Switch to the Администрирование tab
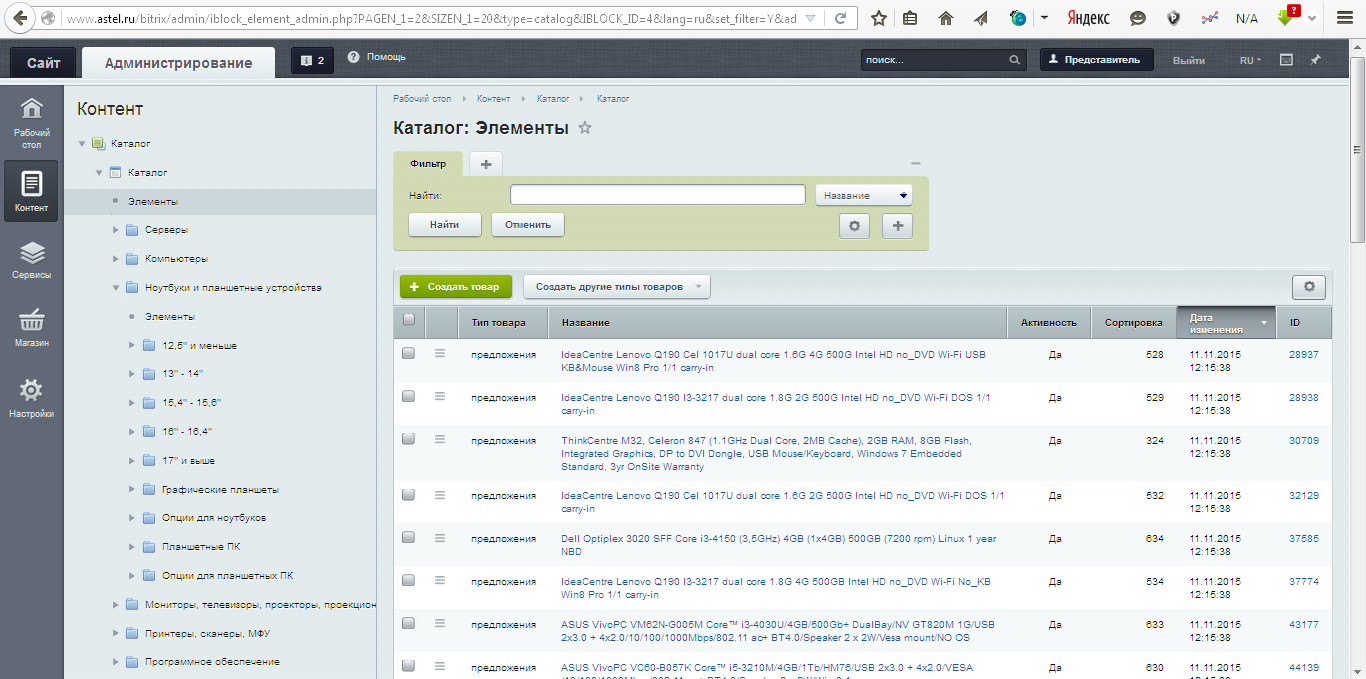1366x679 pixels. tap(179, 62)
